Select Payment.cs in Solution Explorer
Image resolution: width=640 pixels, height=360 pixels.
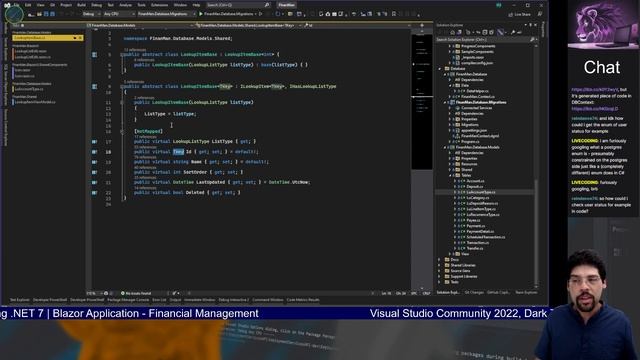coord(476,226)
